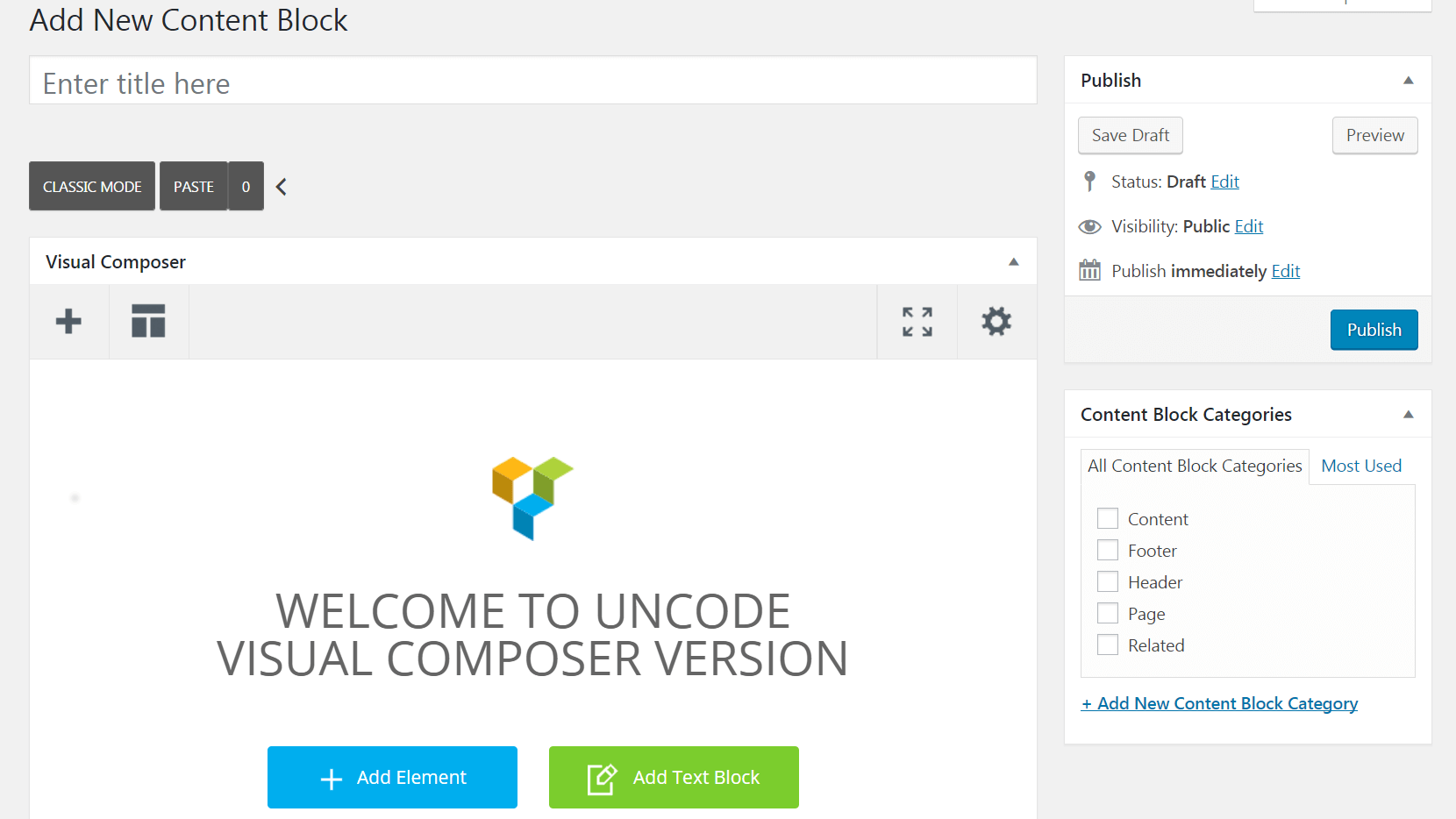Open the Templates layout icon
Screen dimensions: 1456x819
[148, 321]
